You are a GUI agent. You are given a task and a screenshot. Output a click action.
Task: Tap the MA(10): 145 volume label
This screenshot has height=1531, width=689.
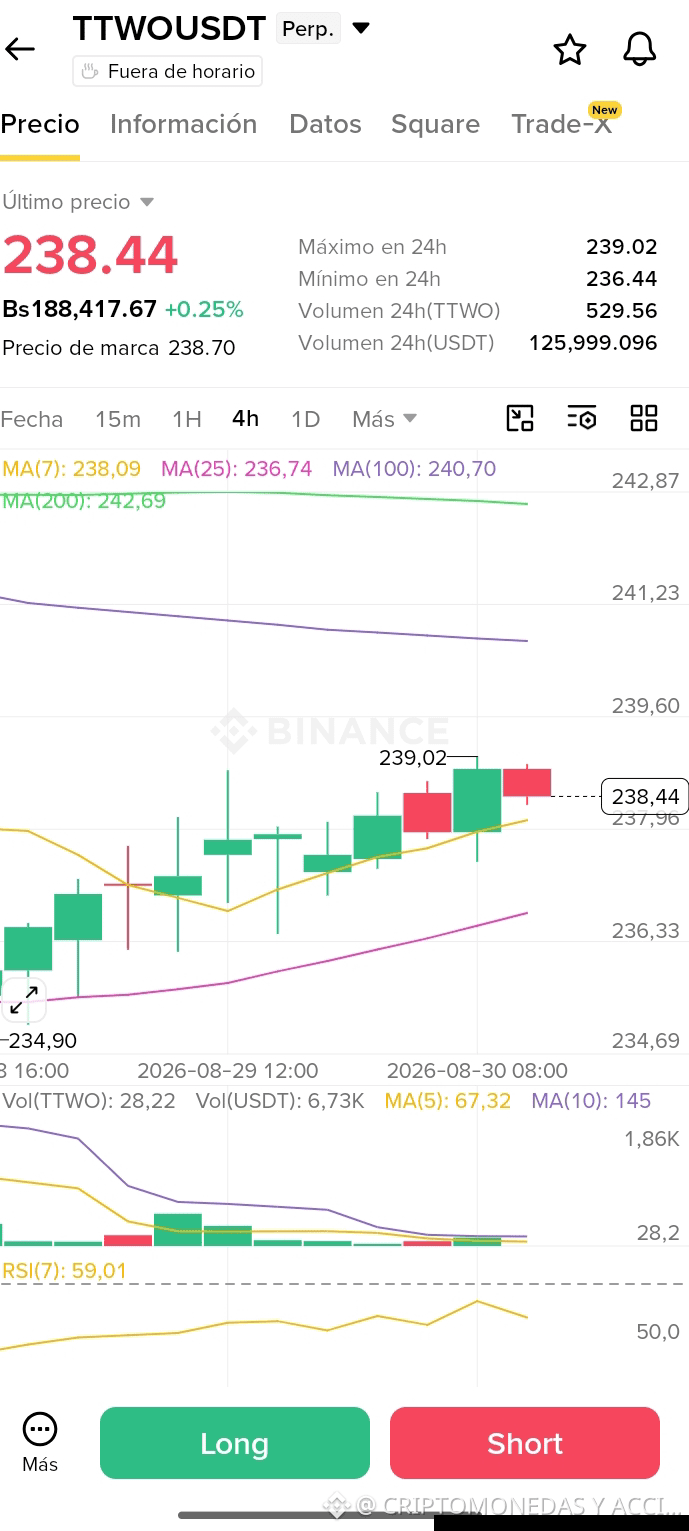point(591,1101)
